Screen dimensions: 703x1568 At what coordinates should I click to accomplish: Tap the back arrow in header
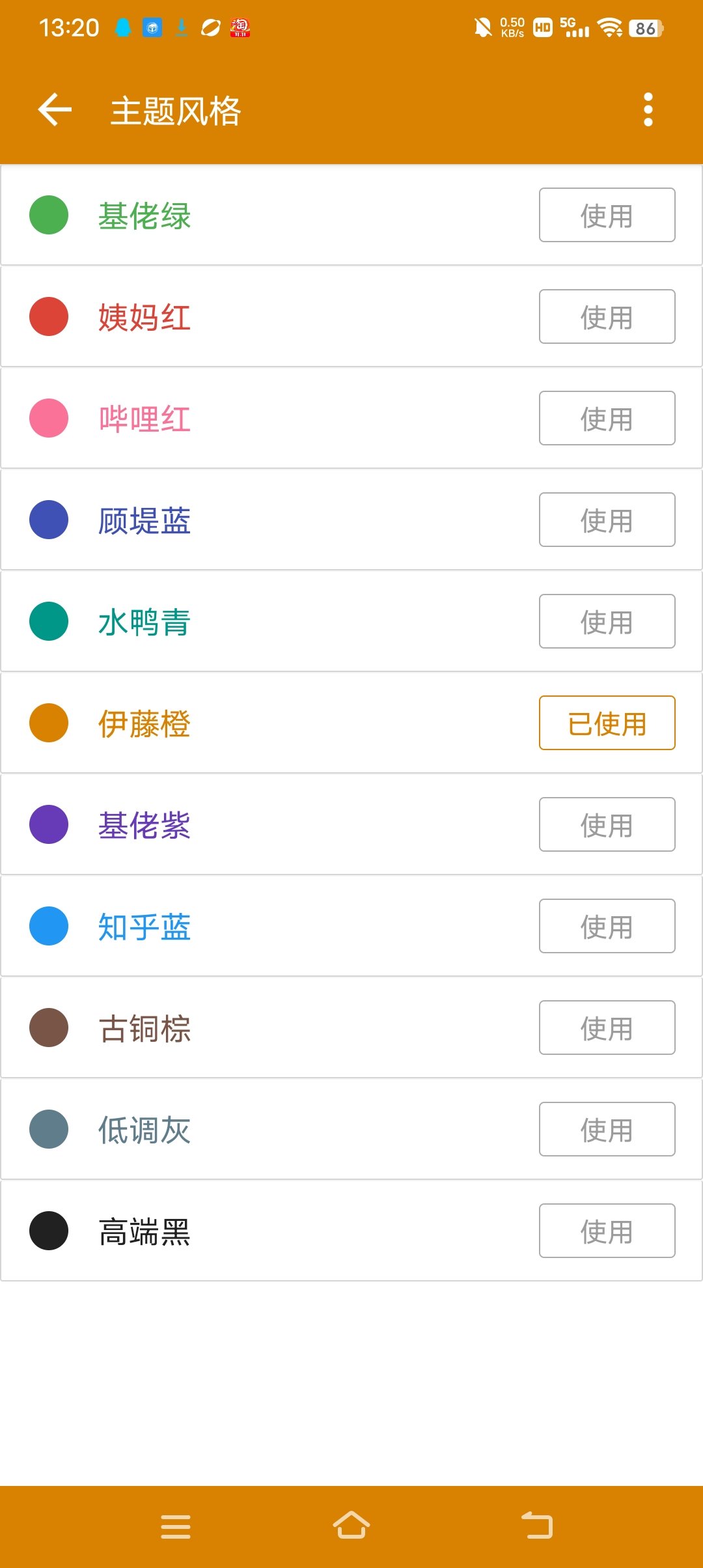(x=55, y=109)
